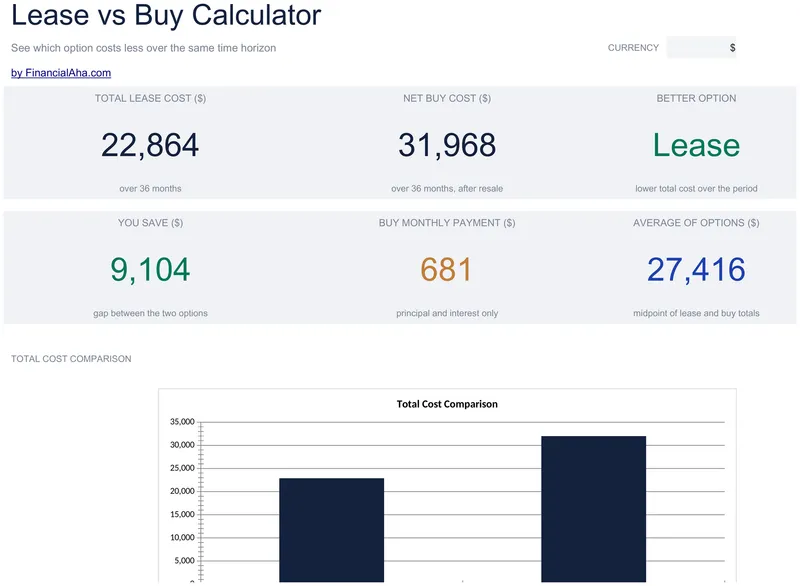Select the average of options value 27,416

pos(696,269)
